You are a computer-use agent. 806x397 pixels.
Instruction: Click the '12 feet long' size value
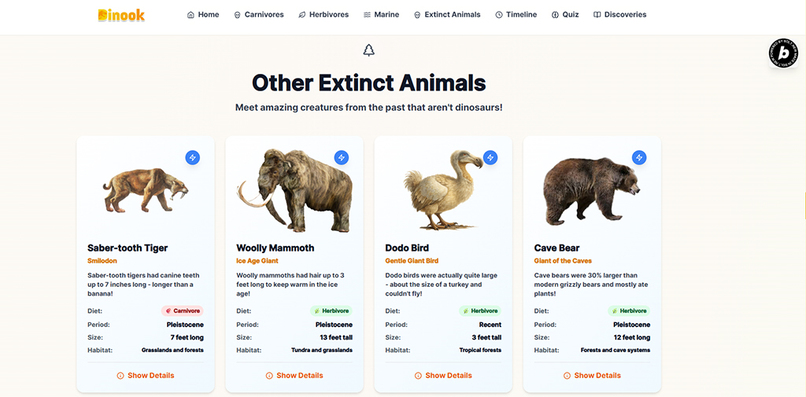click(x=632, y=337)
